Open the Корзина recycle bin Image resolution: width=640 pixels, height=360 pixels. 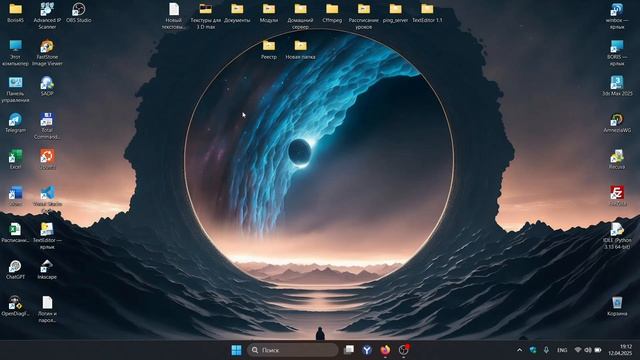(617, 306)
